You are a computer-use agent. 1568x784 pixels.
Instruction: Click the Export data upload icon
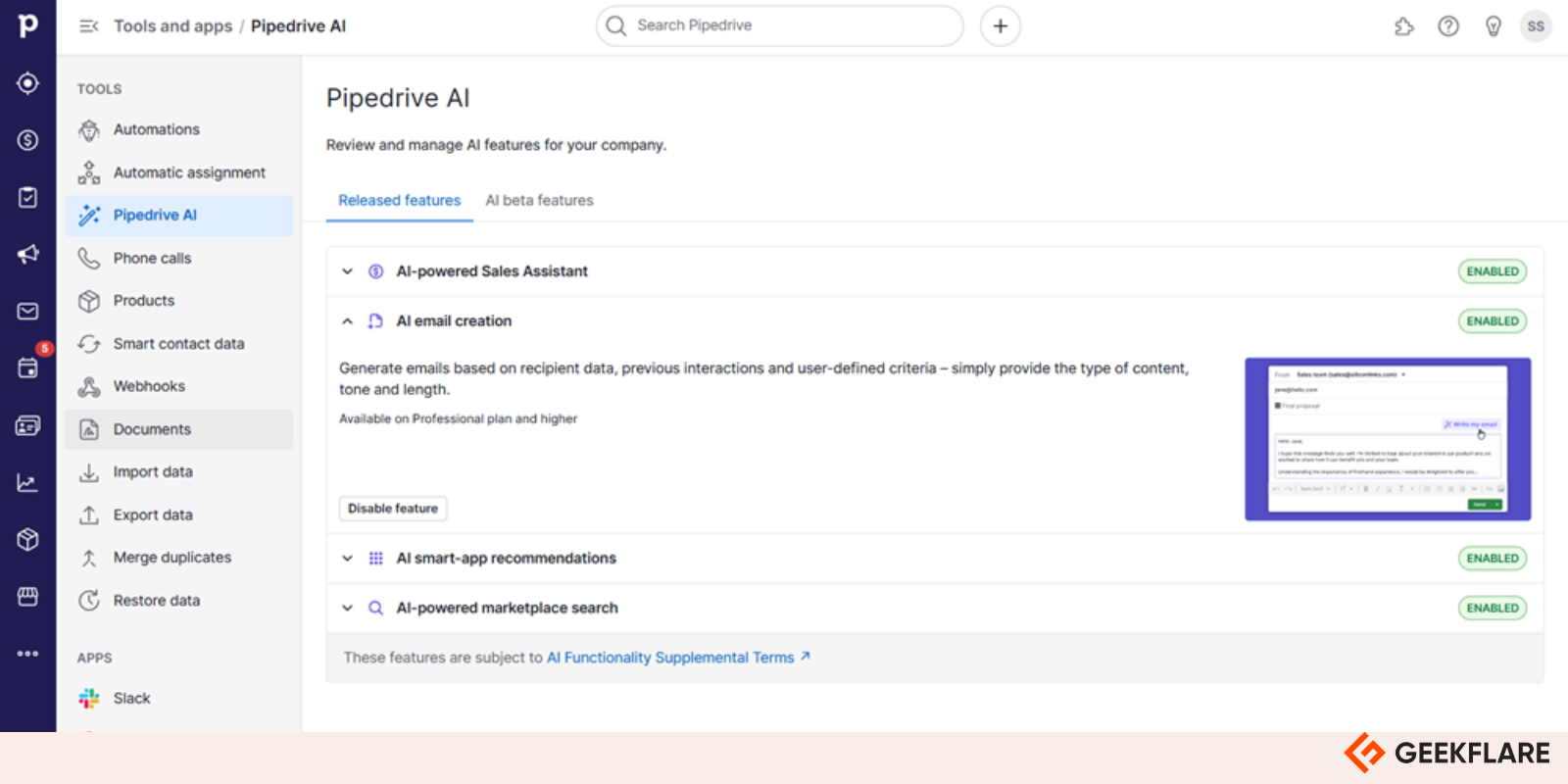(89, 514)
